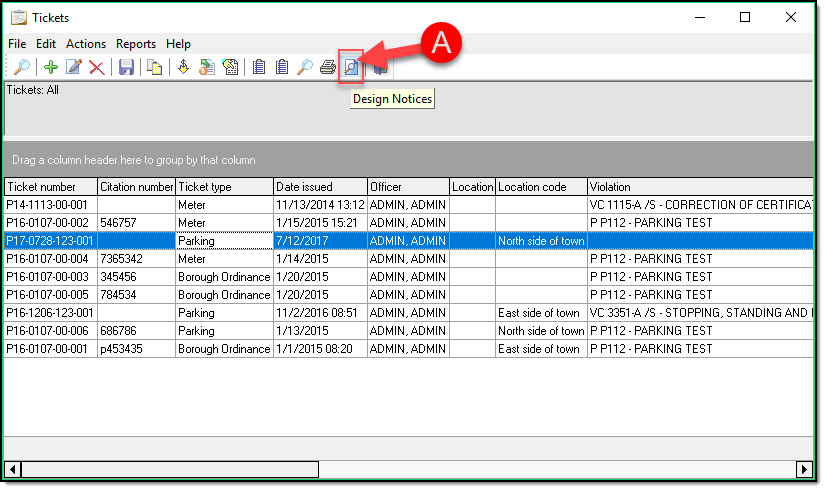Open the Reports menu

point(136,44)
